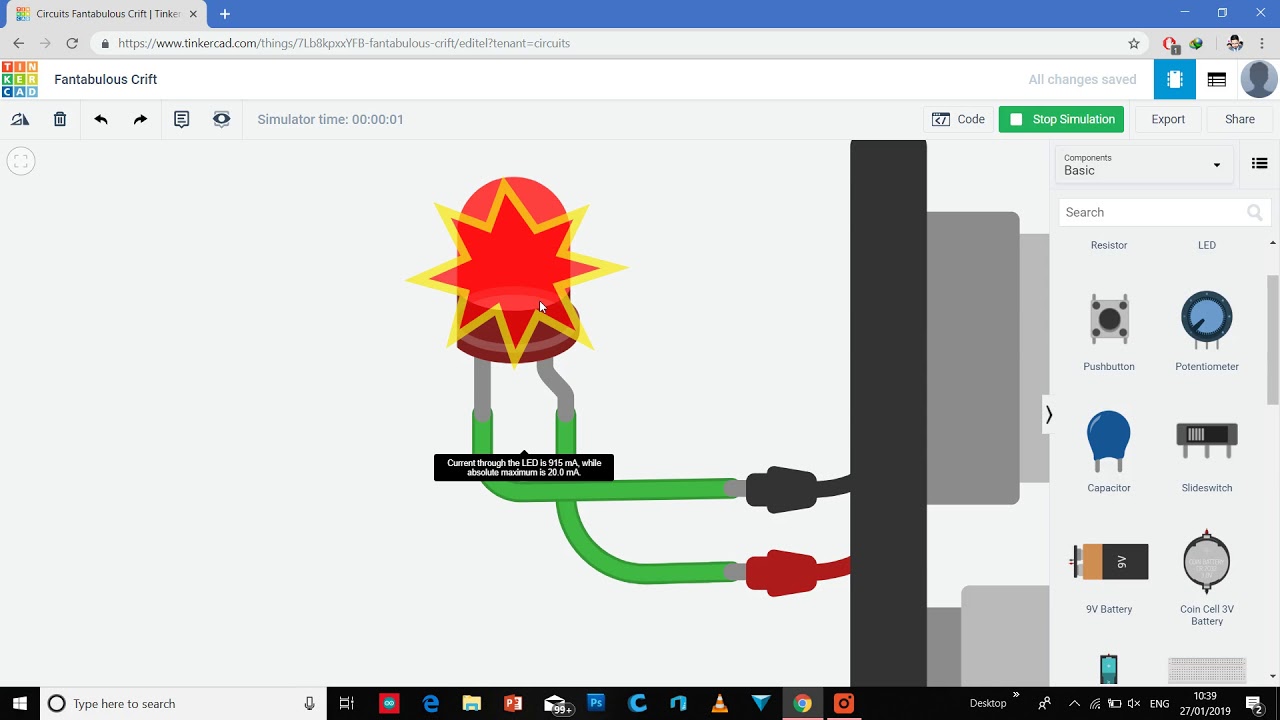1280x720 pixels.
Task: Open Photoshop from taskbar
Action: click(x=596, y=703)
